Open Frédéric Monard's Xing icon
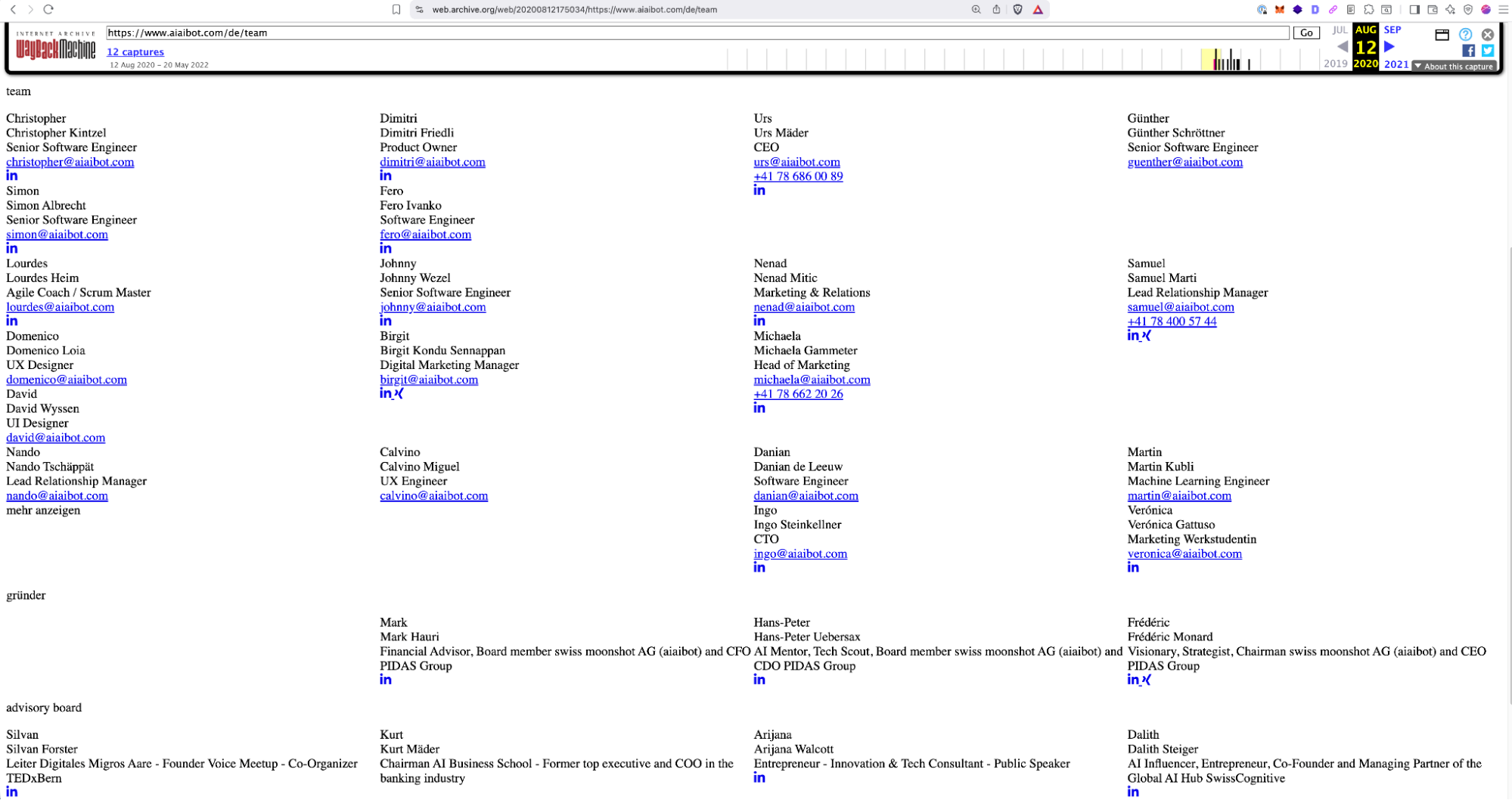The width and height of the screenshot is (1512, 800). (1147, 680)
